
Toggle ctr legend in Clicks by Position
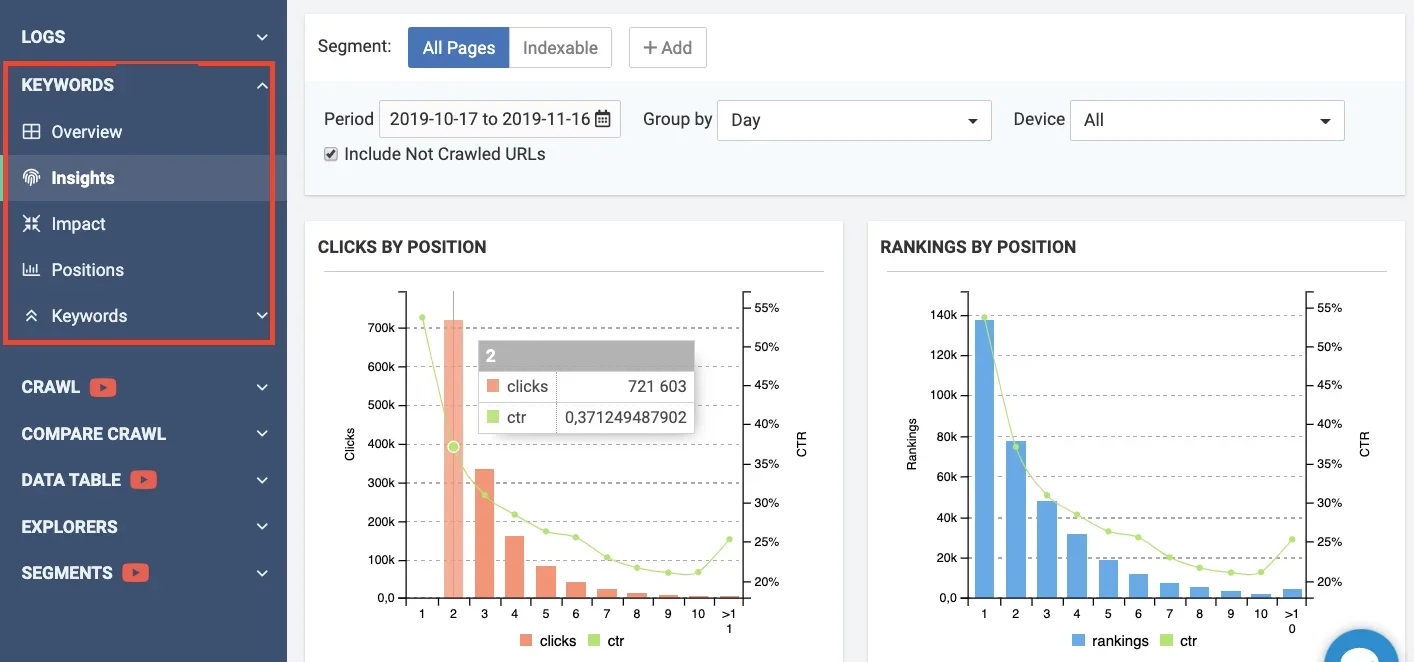605,640
